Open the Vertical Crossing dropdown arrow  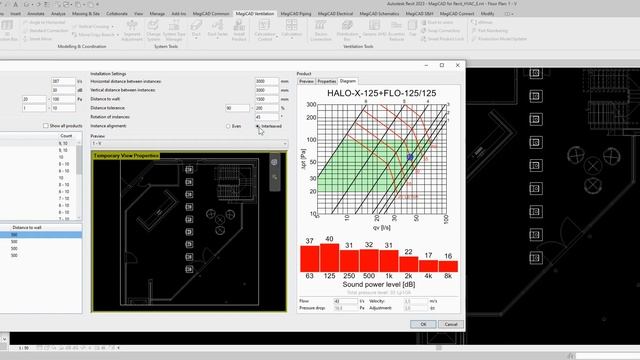click(x=112, y=27)
